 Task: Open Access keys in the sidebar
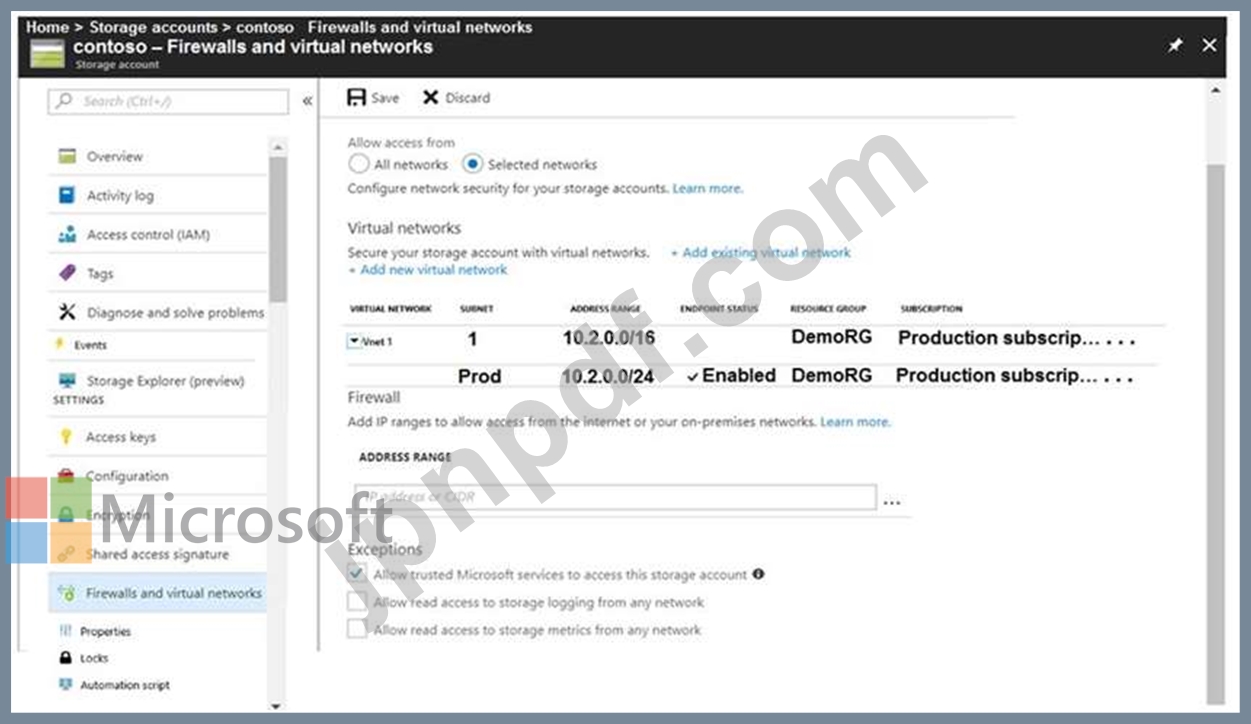tap(121, 437)
